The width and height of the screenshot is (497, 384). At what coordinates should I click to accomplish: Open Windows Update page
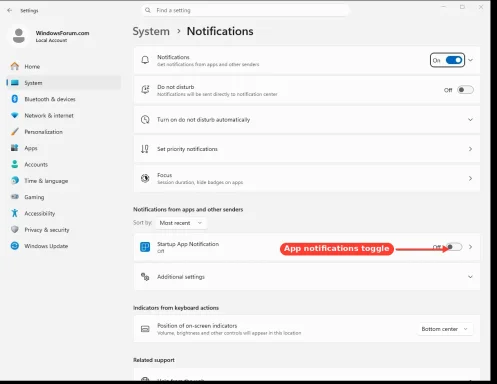tap(46, 246)
